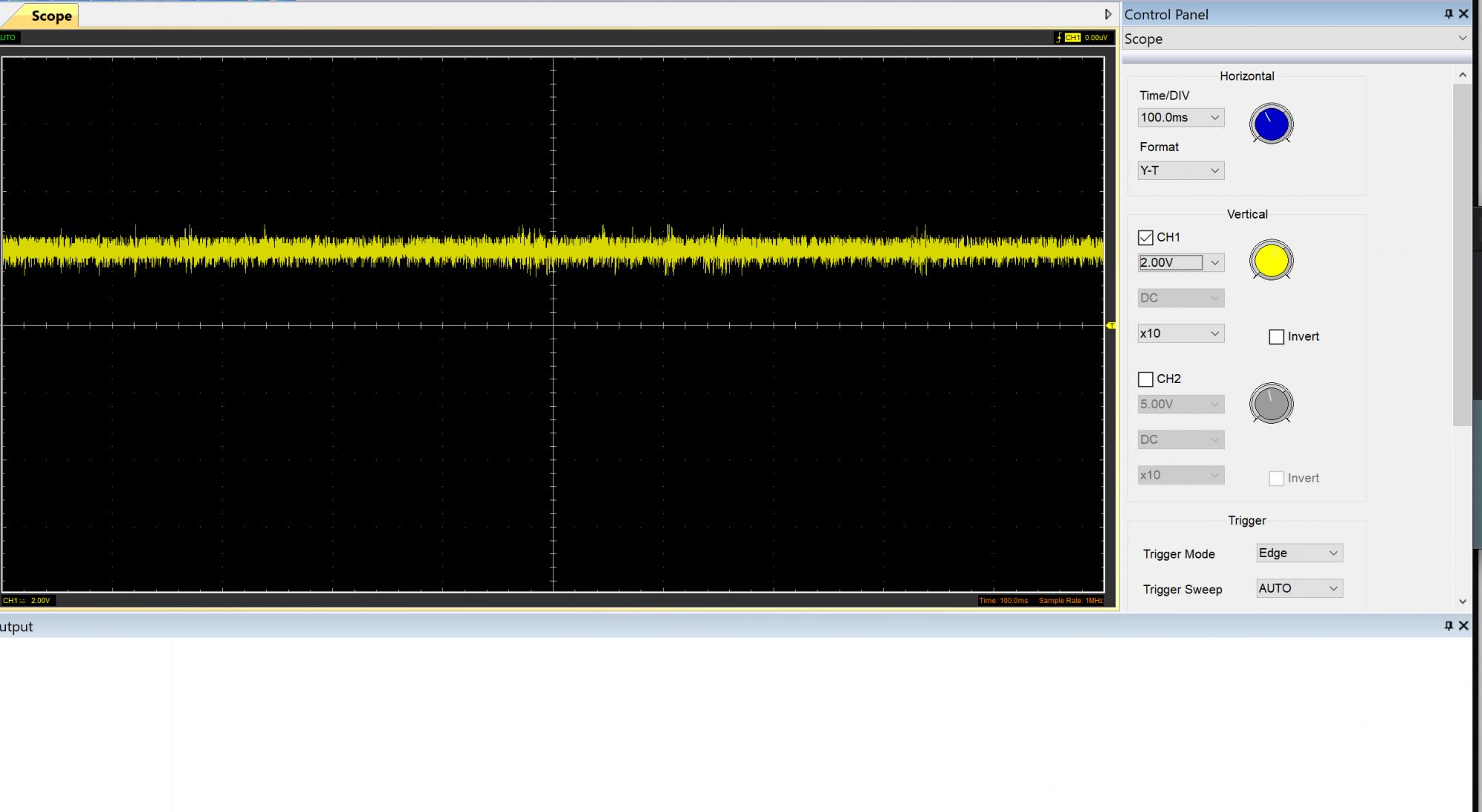The height and width of the screenshot is (812, 1482).
Task: Click the CH1 trigger indicator badge
Action: click(x=1072, y=37)
